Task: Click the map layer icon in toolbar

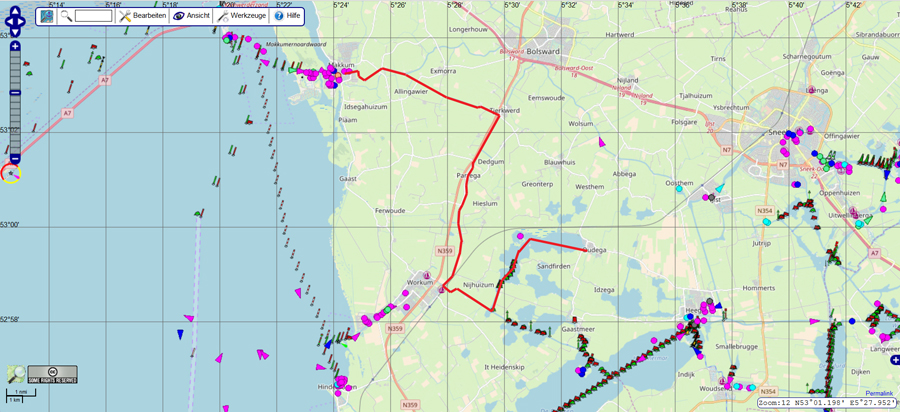Action: click(48, 16)
